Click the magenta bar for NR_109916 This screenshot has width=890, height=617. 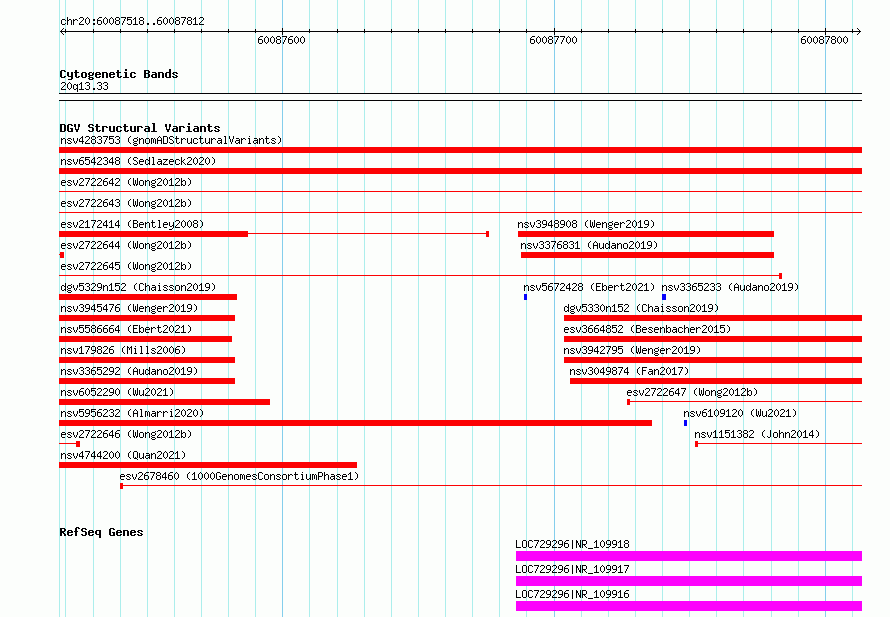(x=689, y=606)
